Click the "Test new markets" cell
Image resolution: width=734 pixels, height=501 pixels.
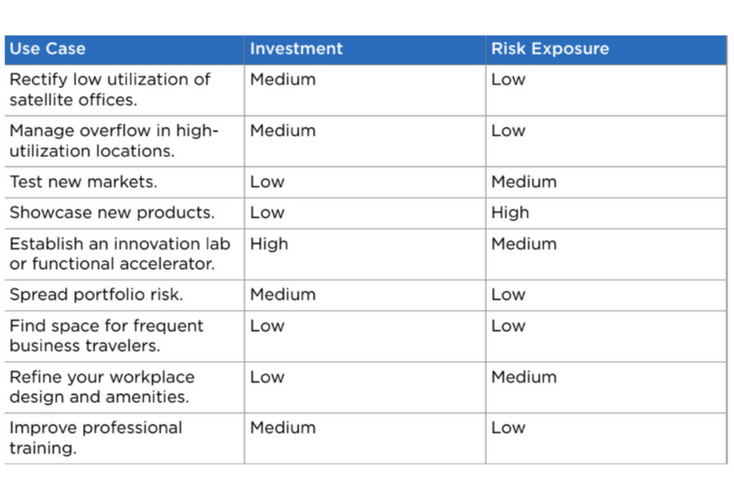(x=83, y=182)
